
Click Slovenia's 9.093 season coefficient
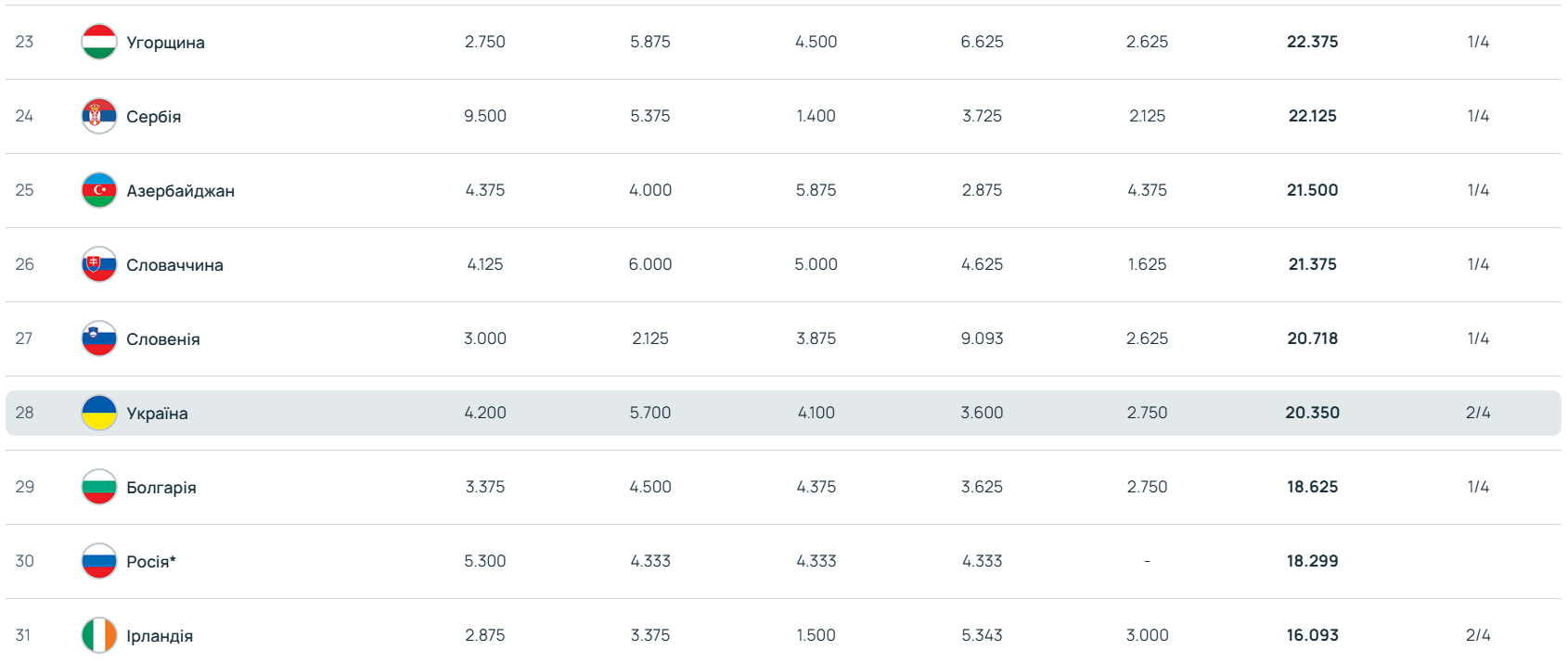(x=982, y=338)
